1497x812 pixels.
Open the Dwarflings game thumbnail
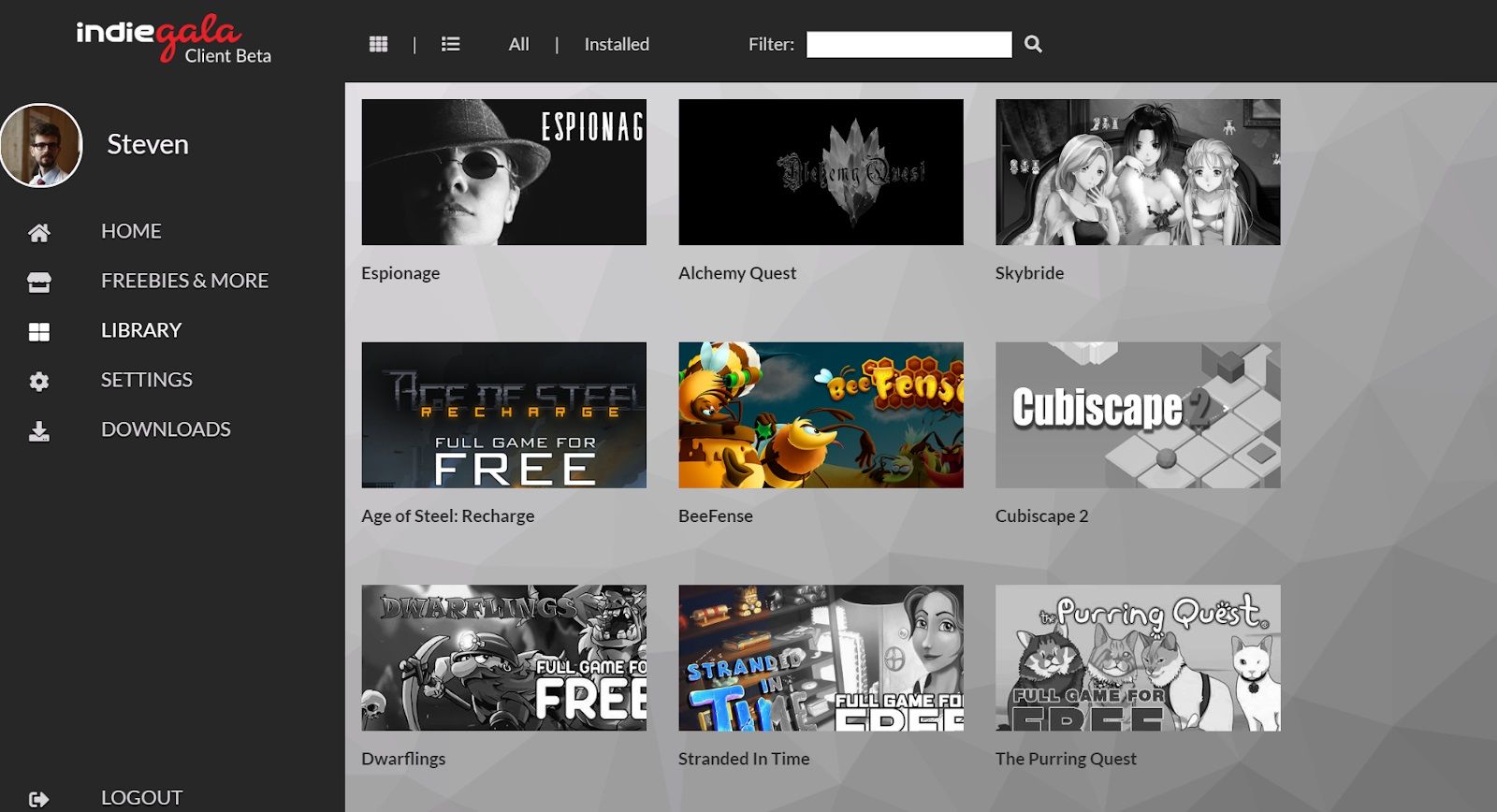(504, 659)
